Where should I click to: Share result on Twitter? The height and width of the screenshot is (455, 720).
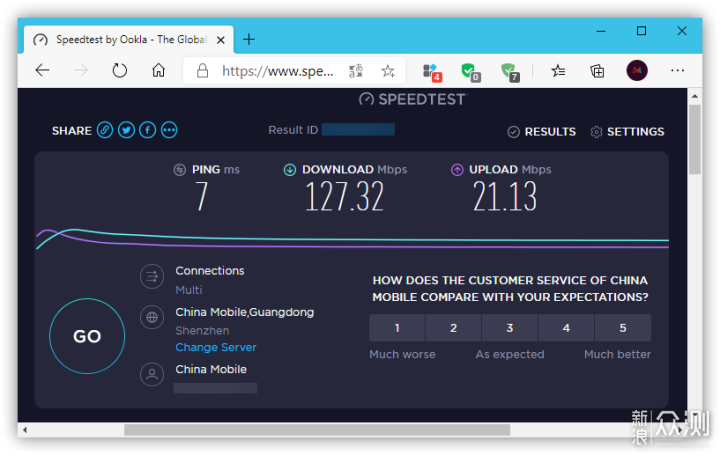[126, 130]
